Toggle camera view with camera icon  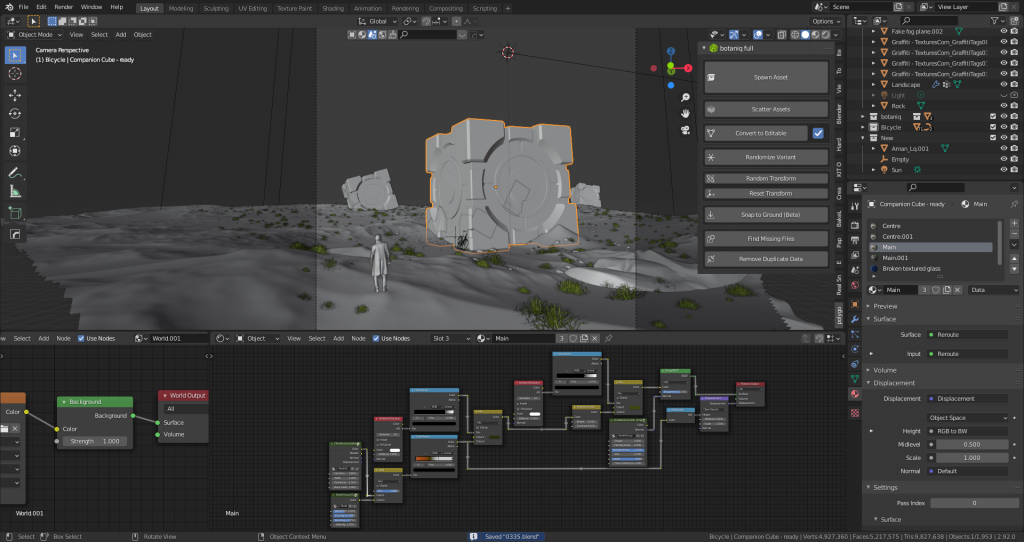coord(685,130)
